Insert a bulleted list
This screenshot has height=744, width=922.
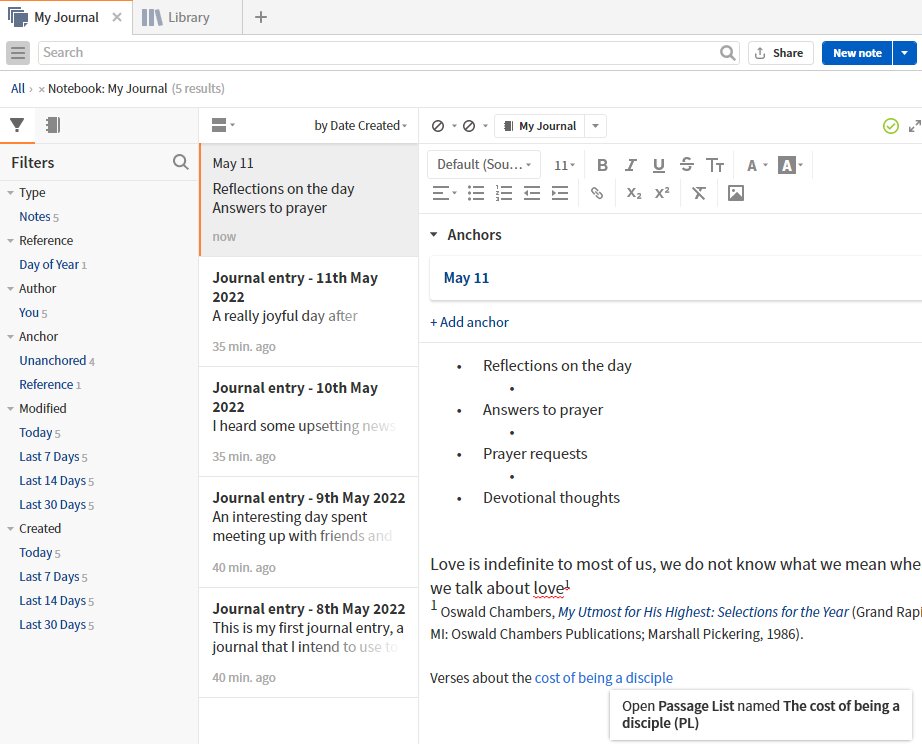click(476, 193)
